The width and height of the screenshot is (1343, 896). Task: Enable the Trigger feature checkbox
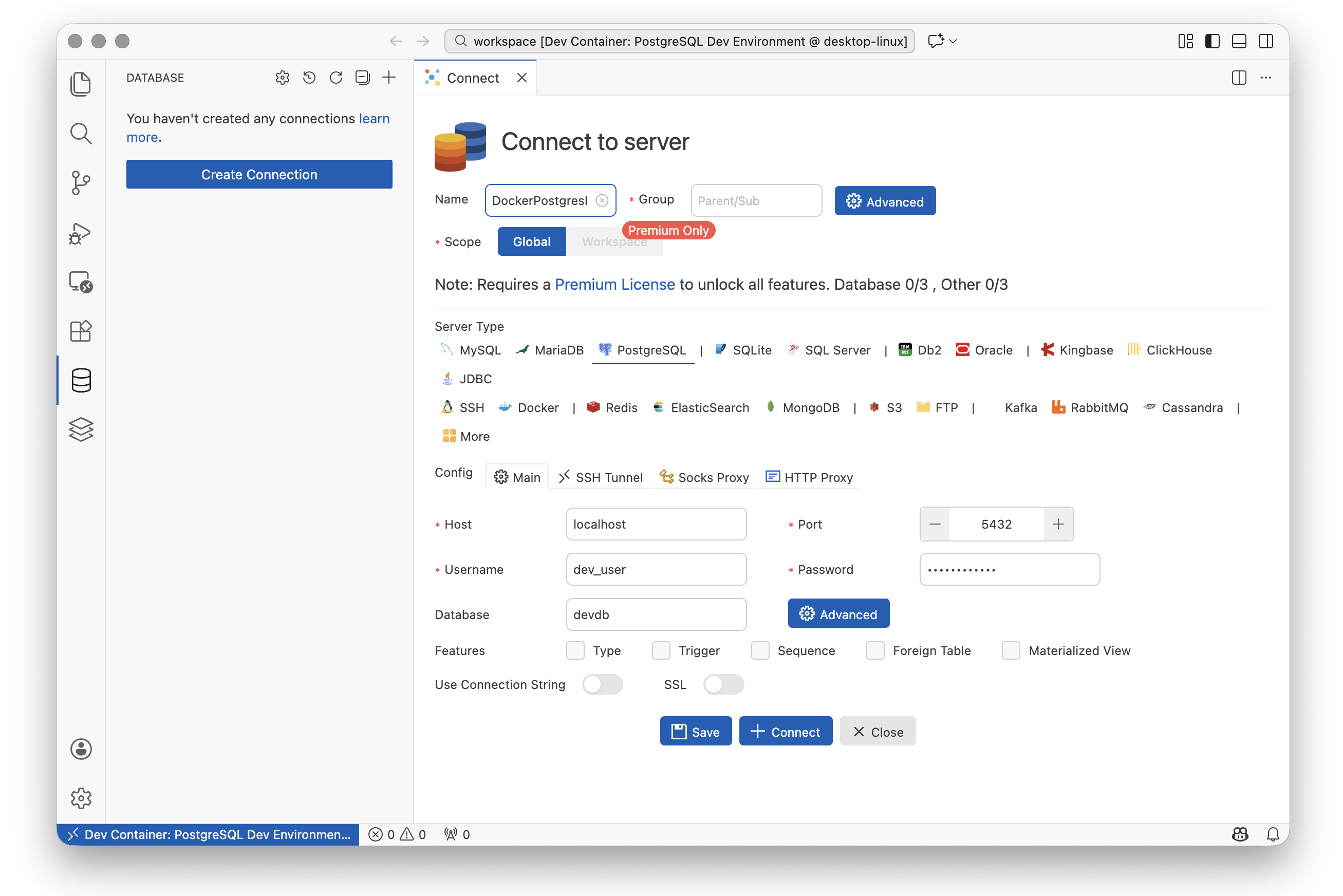(661, 650)
